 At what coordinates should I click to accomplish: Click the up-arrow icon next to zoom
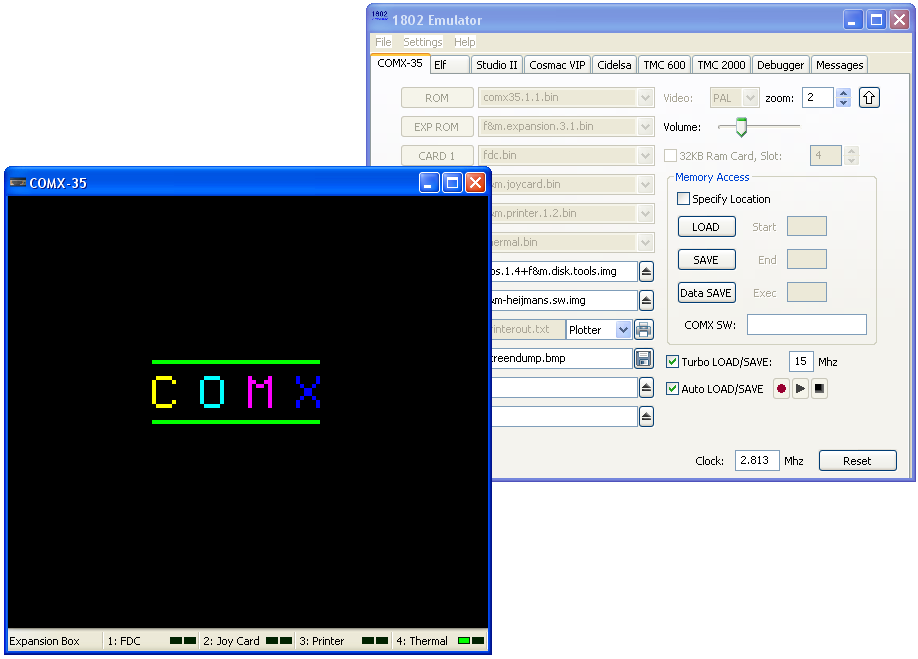[x=869, y=98]
